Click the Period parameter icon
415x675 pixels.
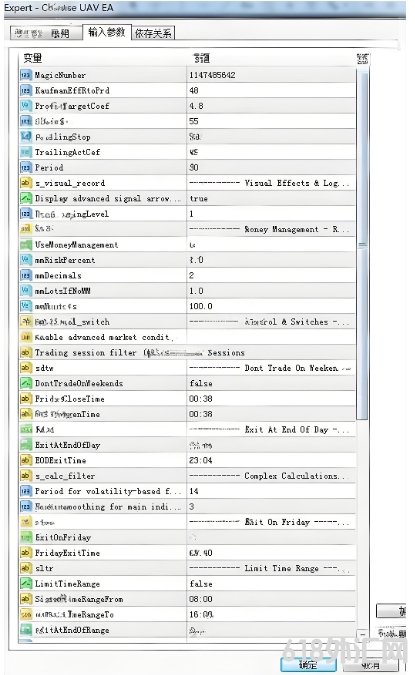(26, 167)
